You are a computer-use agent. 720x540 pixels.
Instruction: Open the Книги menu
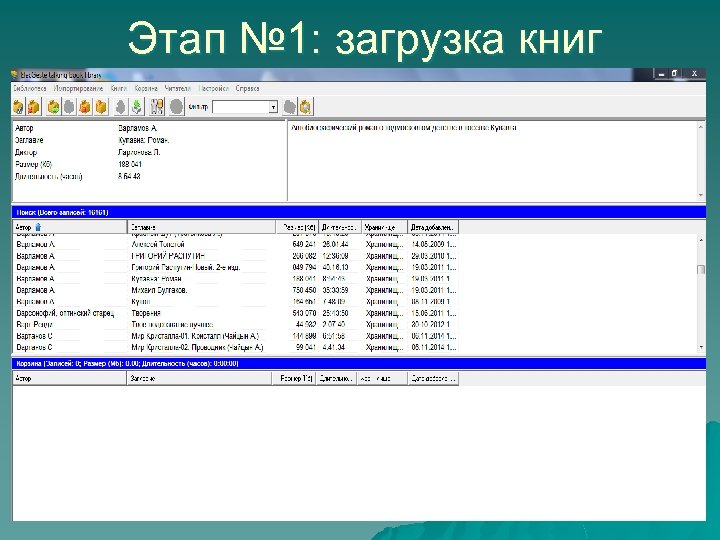(118, 88)
